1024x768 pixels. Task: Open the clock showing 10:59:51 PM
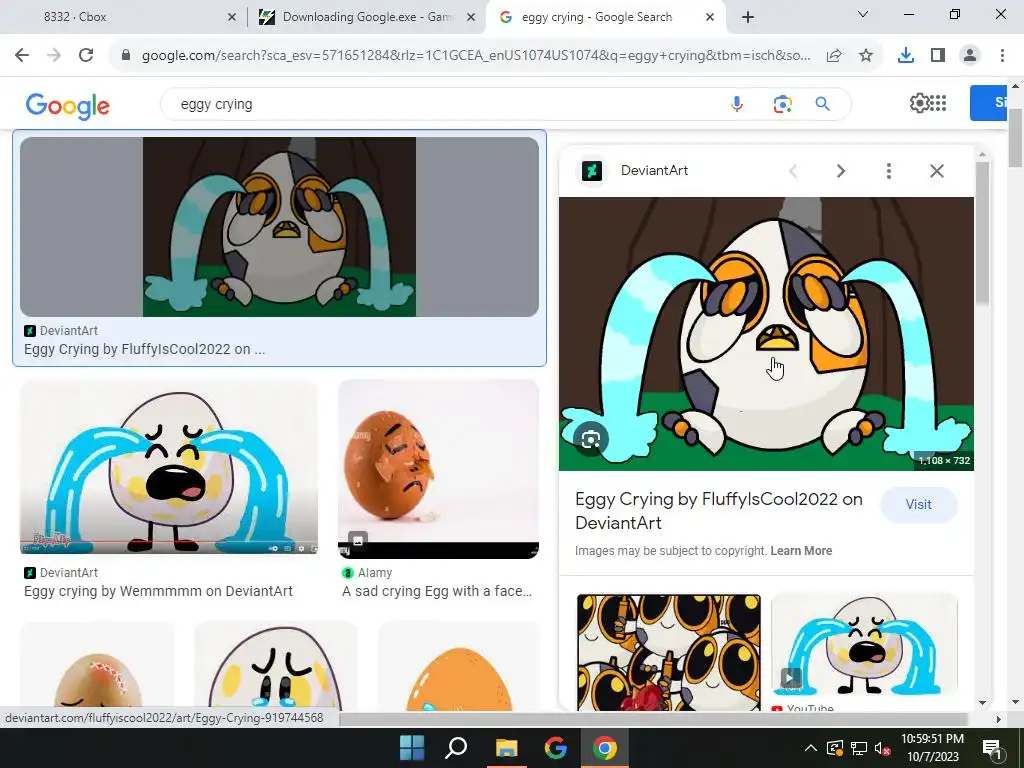tap(933, 748)
